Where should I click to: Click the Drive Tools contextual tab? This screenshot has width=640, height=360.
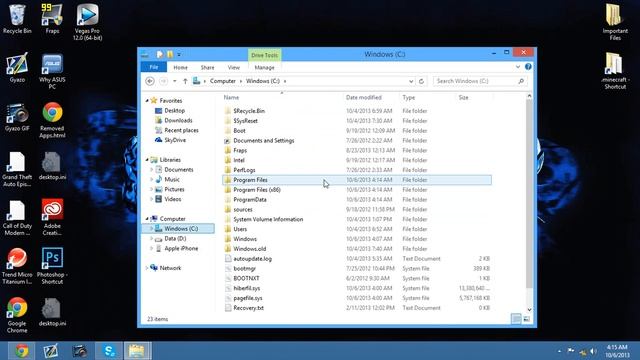264,55
